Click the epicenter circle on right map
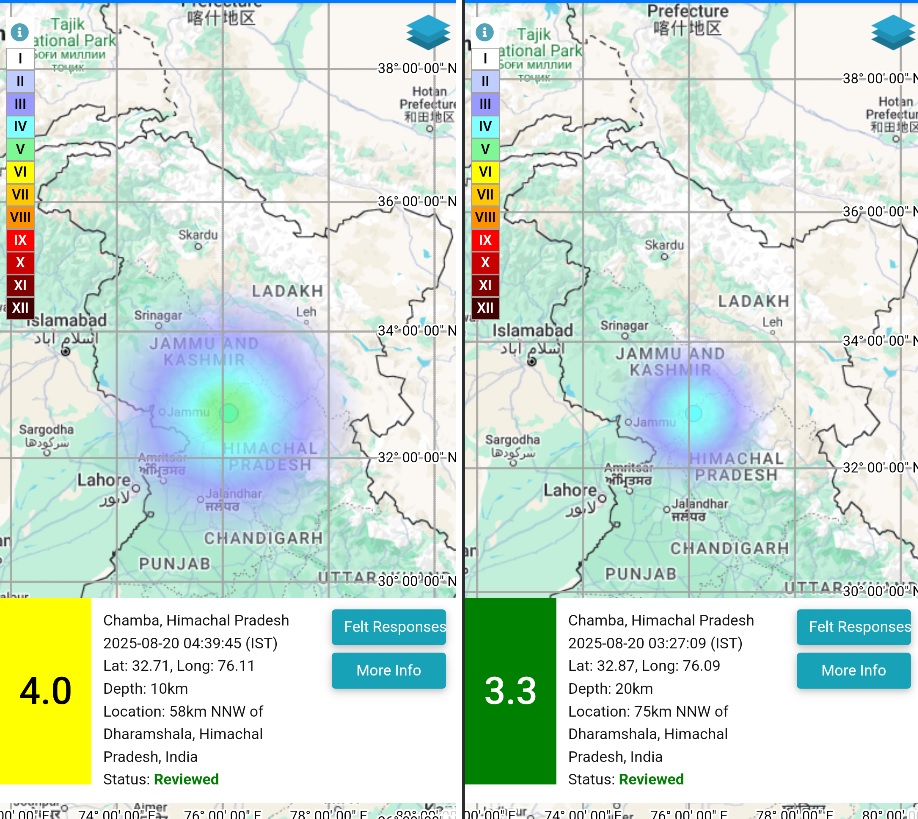Viewport: 918px width, 819px height. (693, 412)
